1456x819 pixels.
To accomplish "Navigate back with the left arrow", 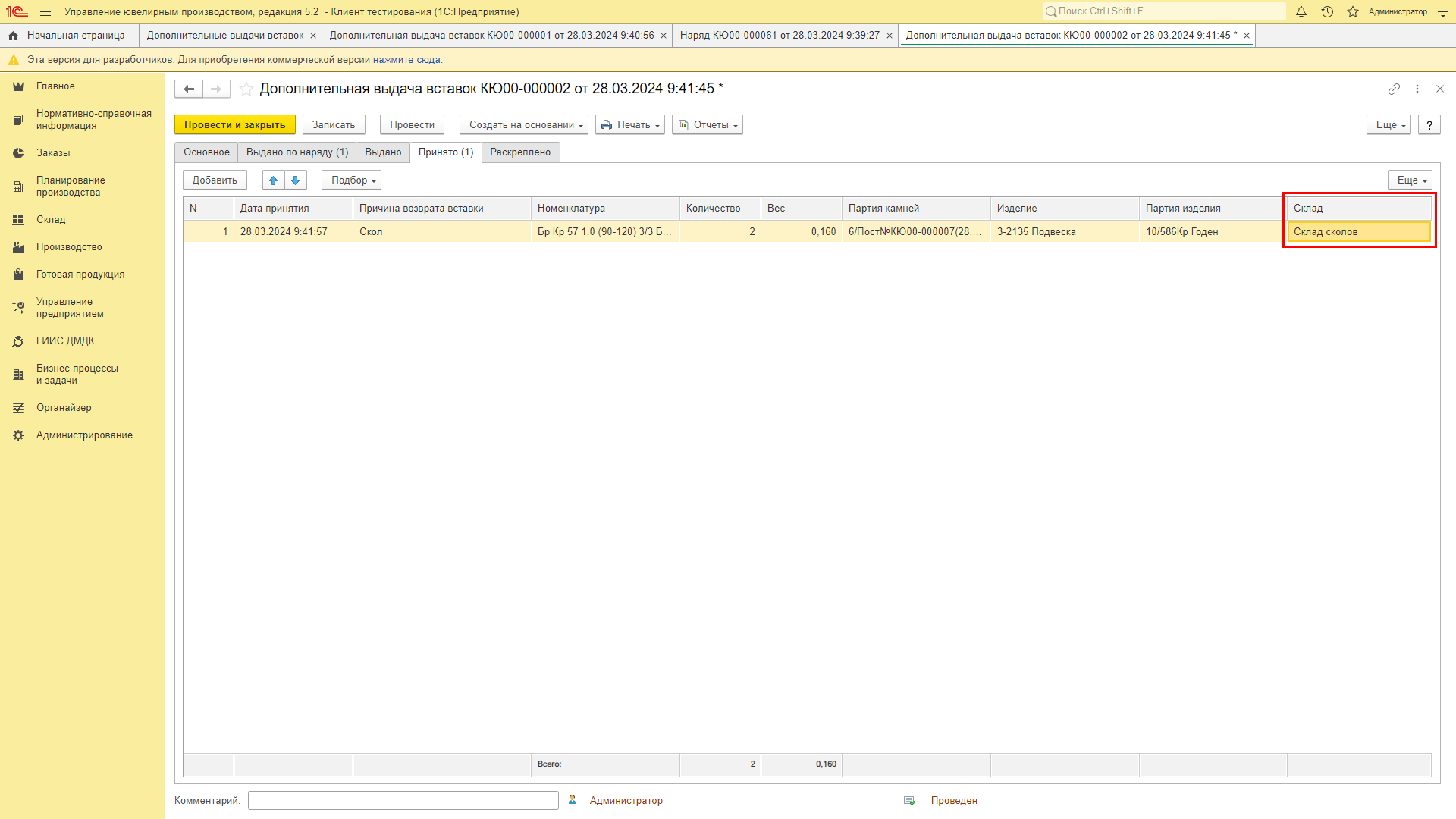I will click(189, 89).
